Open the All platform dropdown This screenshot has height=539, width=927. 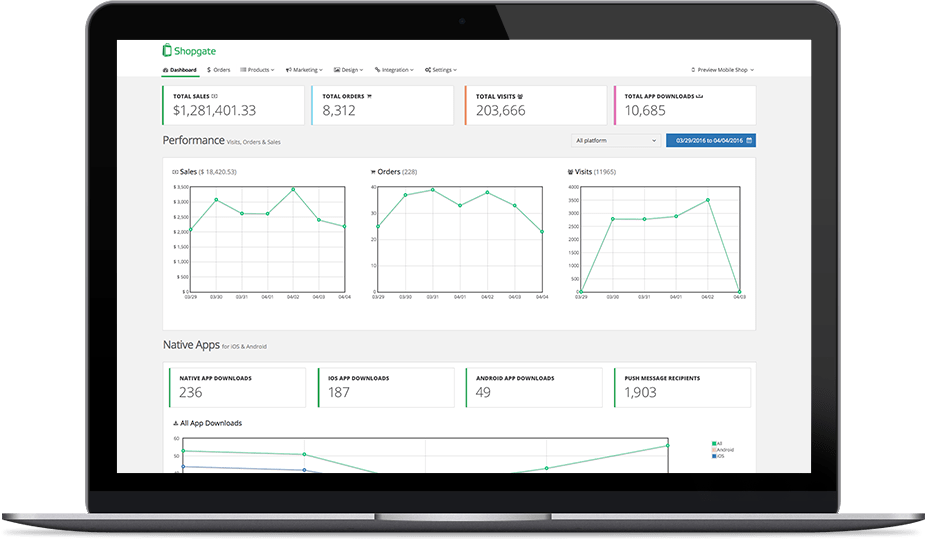tap(615, 141)
